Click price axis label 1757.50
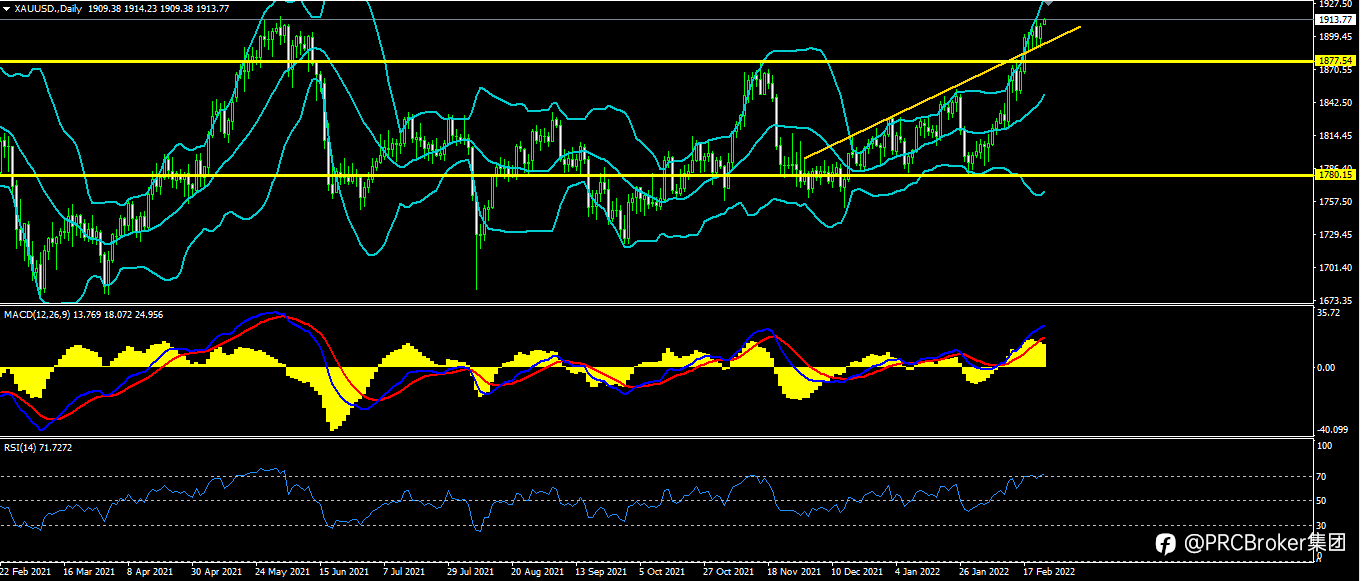Screen dimensions: 1361x581 tap(1335, 202)
